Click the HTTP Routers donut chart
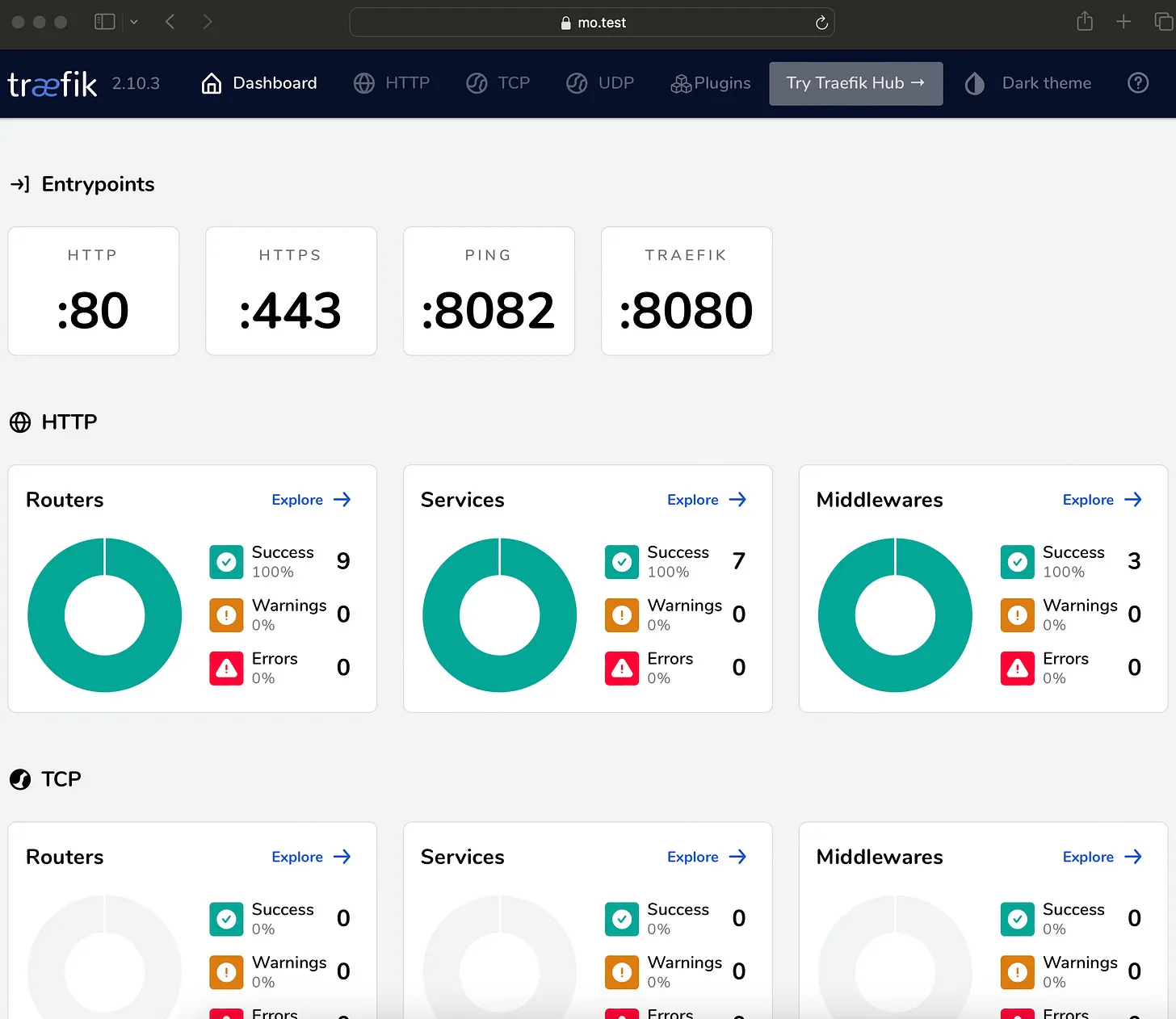Image resolution: width=1176 pixels, height=1019 pixels. (105, 615)
